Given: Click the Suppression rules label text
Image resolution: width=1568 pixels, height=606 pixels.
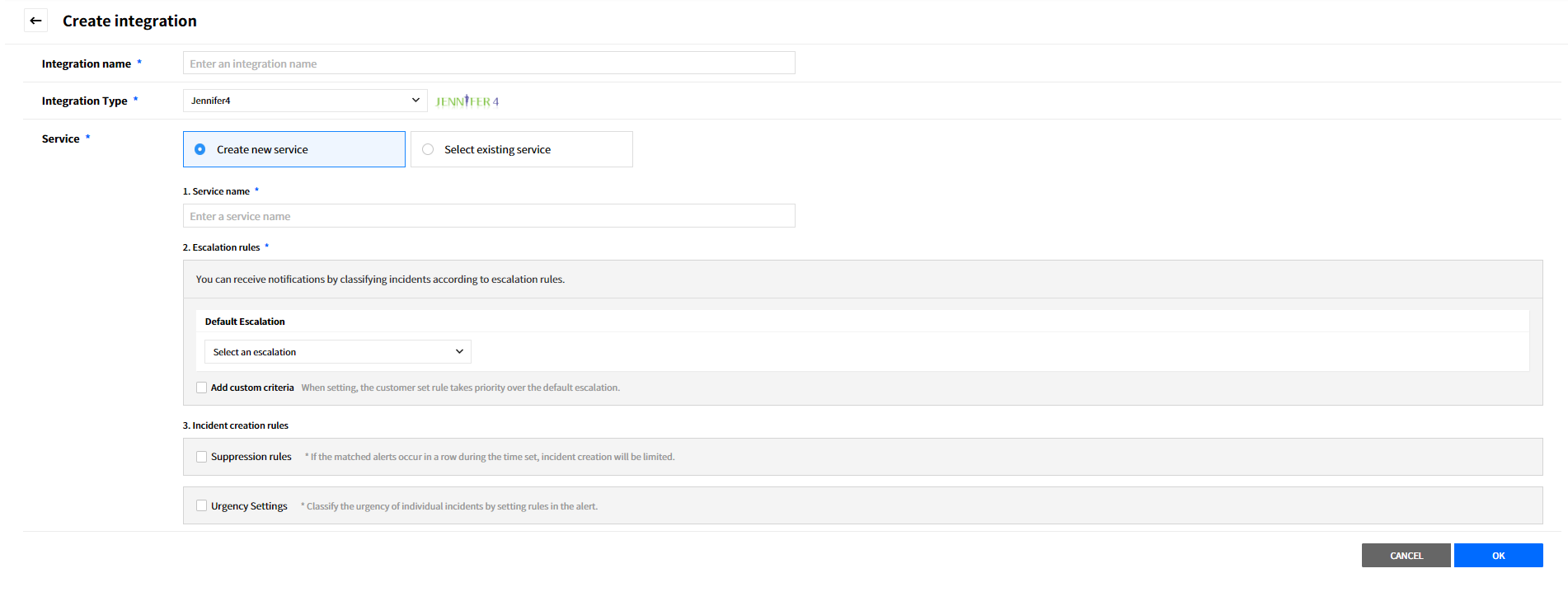Looking at the screenshot, I should [x=251, y=457].
